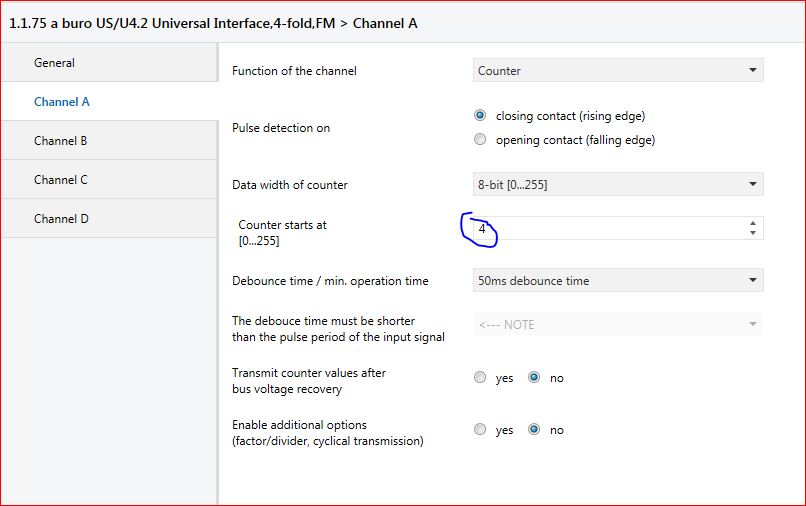This screenshot has height=506, width=806.
Task: Switch to the Channel B tab
Action: click(x=61, y=141)
